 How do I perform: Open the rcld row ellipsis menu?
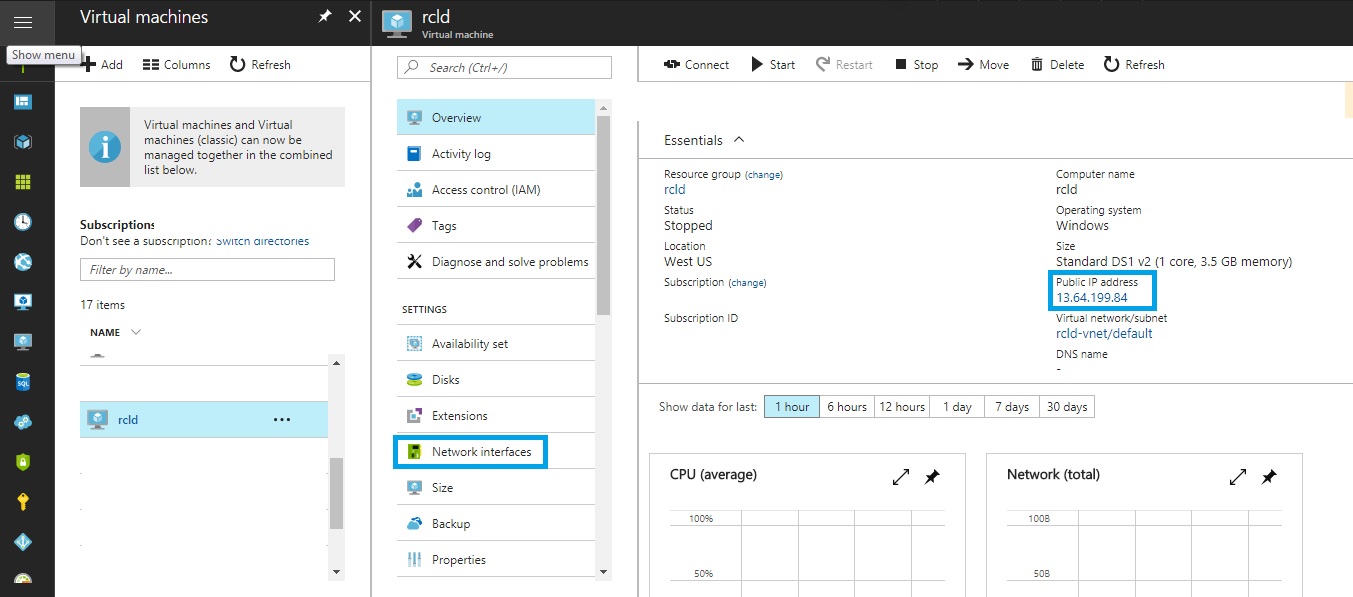coord(282,420)
